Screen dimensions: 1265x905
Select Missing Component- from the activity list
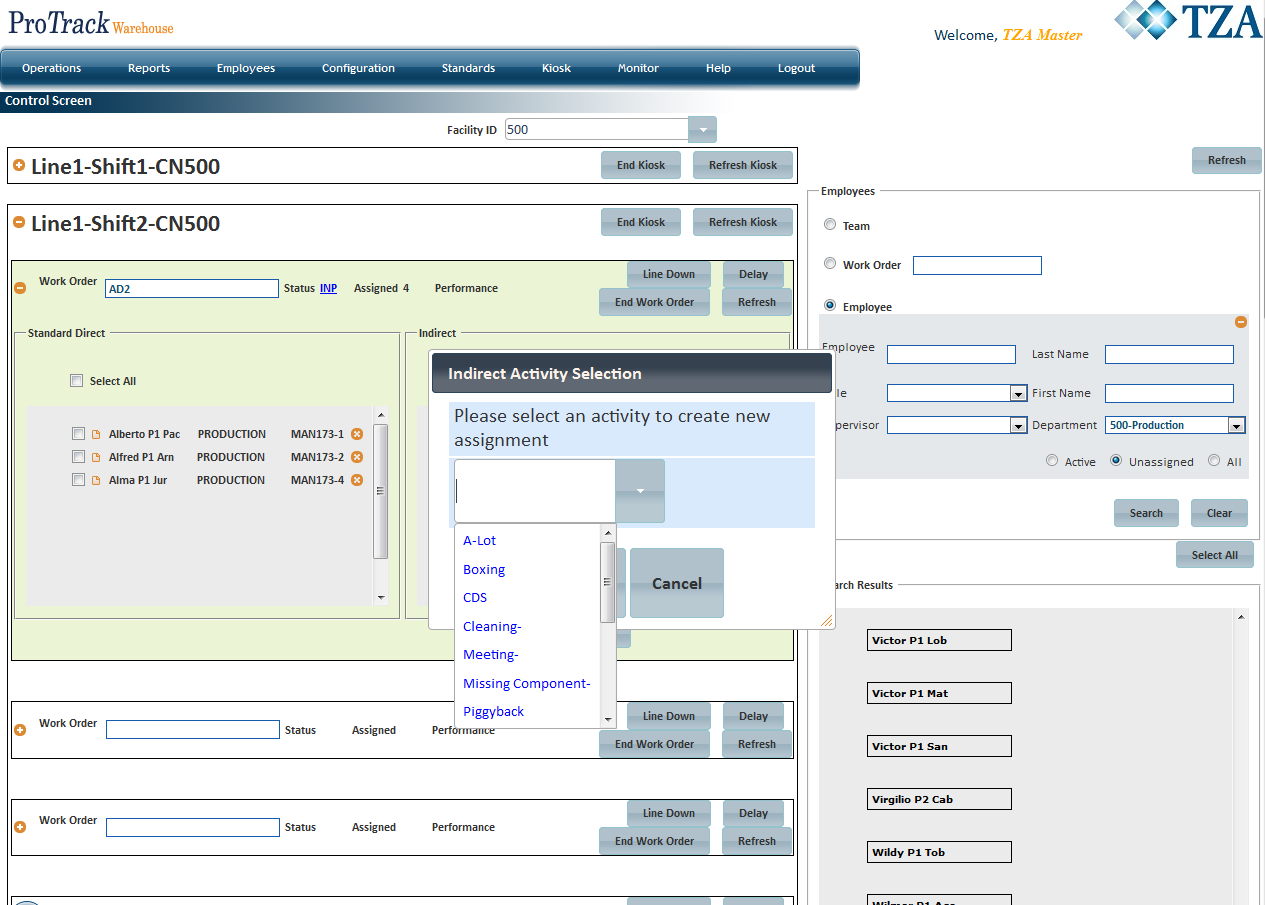[527, 683]
